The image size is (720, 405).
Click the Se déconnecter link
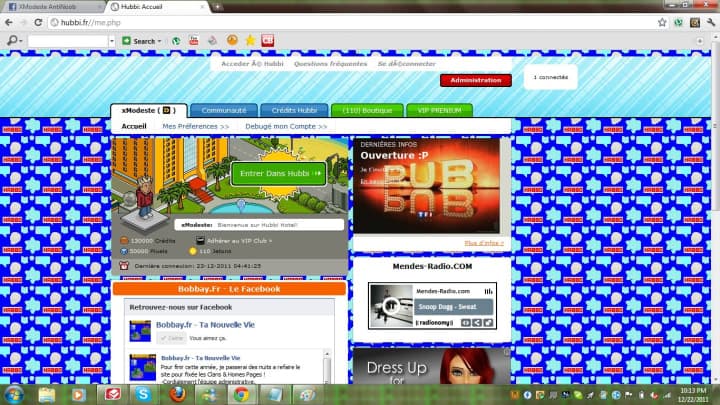(406, 64)
